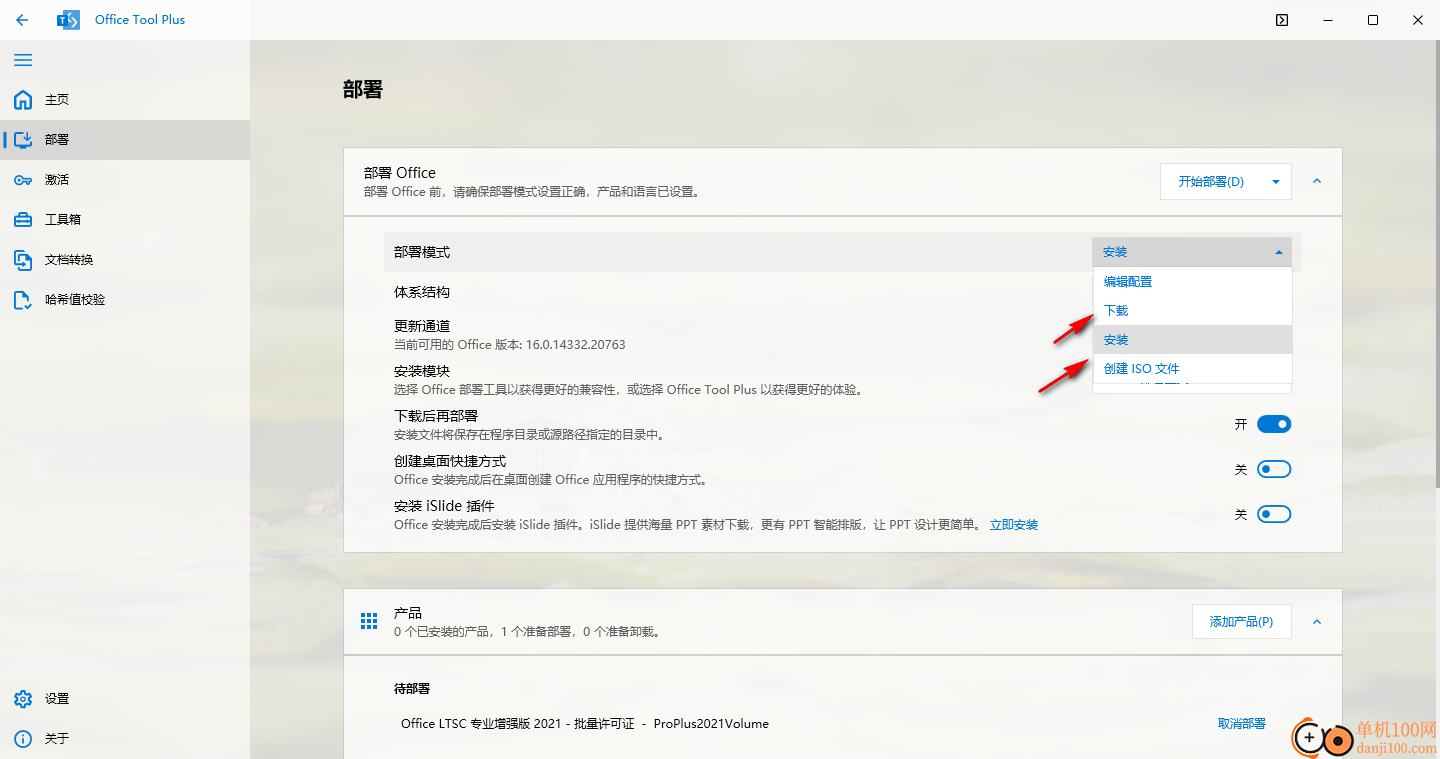
Task: Click the 立即安装 link
Action: (1014, 525)
